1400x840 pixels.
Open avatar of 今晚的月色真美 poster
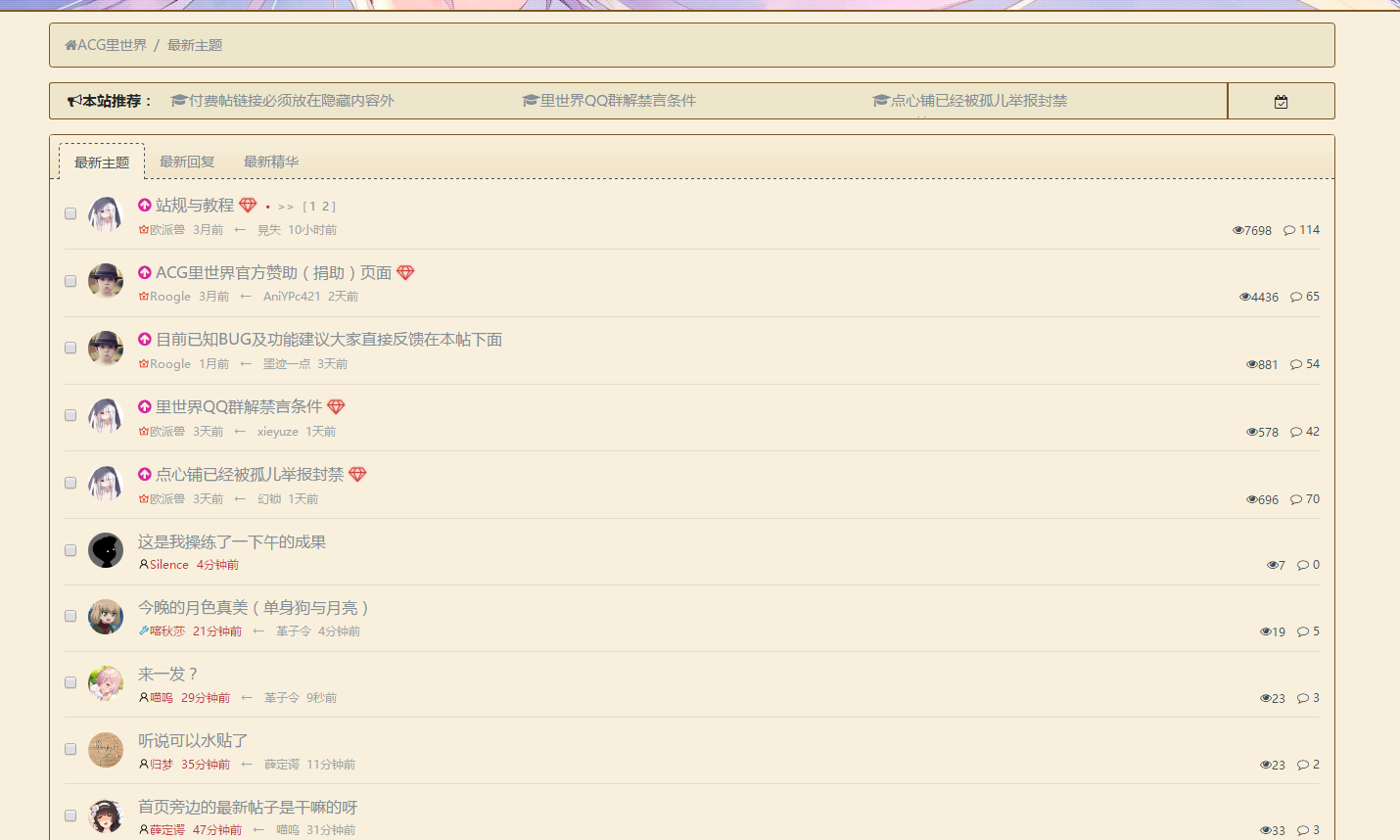click(106, 617)
